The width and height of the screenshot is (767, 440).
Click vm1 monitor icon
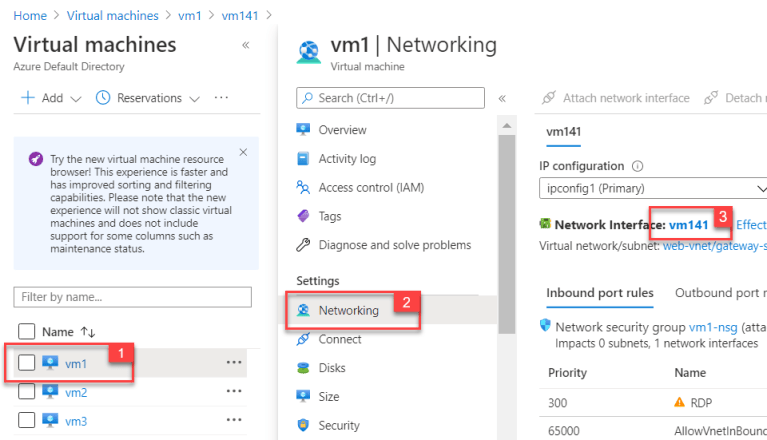pos(50,363)
